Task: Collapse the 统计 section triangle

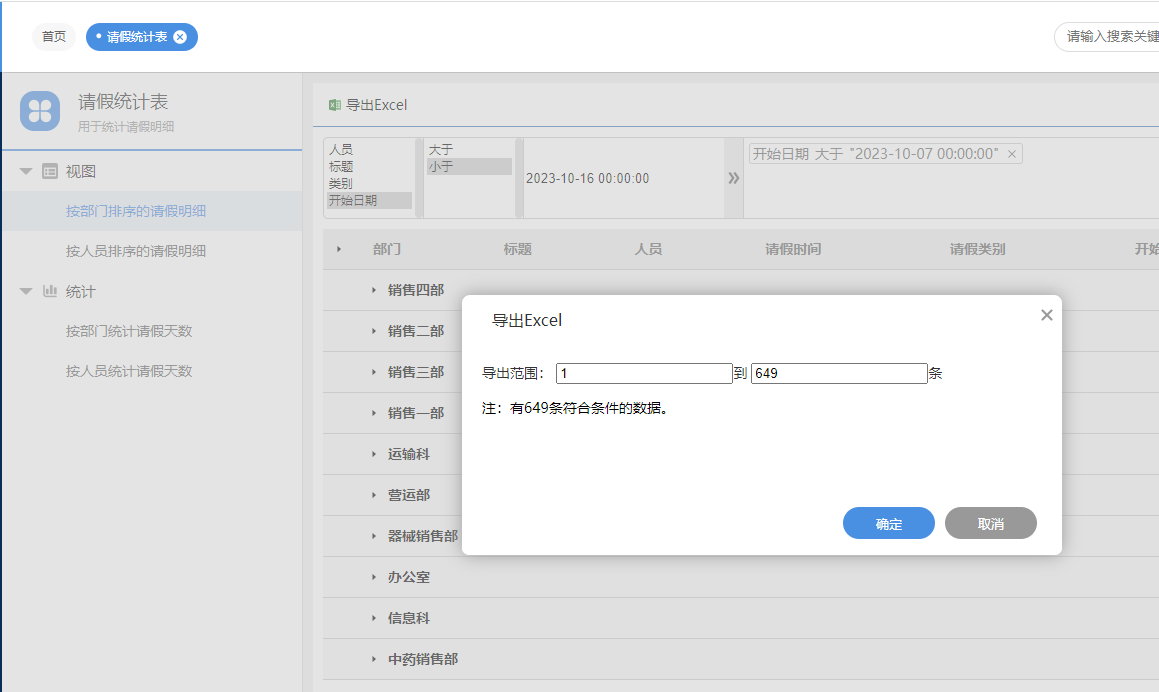Action: point(26,292)
